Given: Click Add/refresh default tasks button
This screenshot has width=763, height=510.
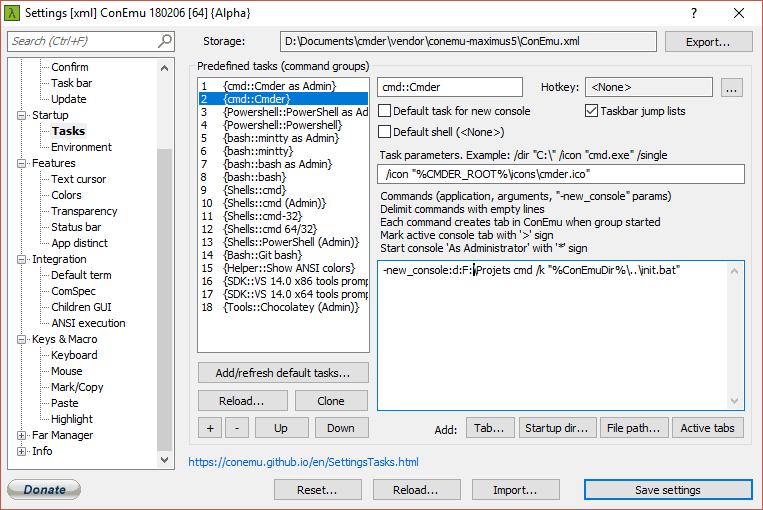Looking at the screenshot, I should 283,373.
